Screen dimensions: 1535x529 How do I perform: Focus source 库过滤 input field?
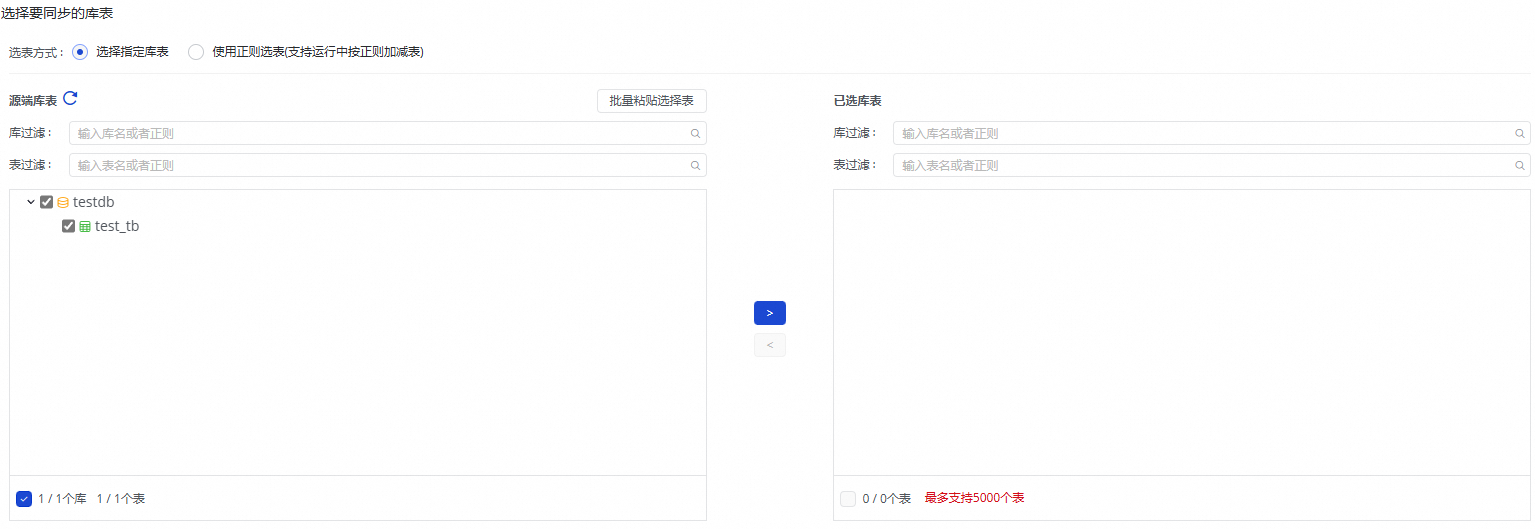[388, 133]
